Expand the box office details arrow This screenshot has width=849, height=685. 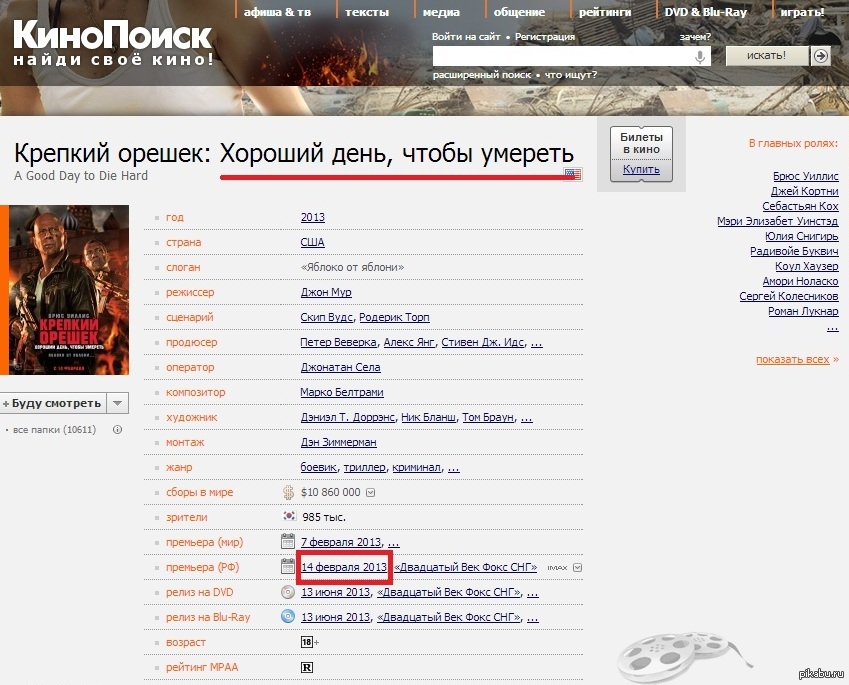coord(370,492)
